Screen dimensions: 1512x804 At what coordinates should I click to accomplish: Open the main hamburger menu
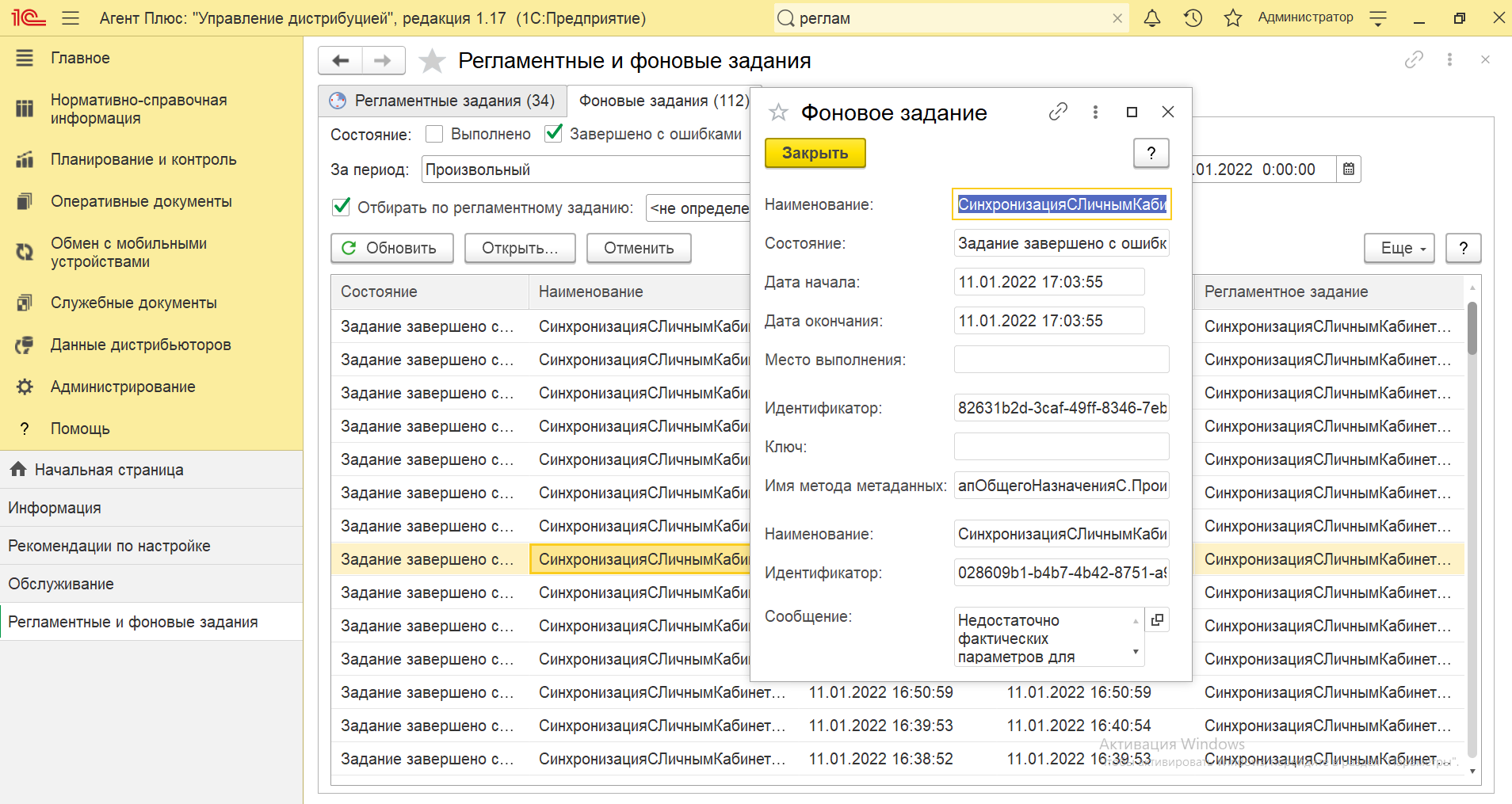(71, 17)
